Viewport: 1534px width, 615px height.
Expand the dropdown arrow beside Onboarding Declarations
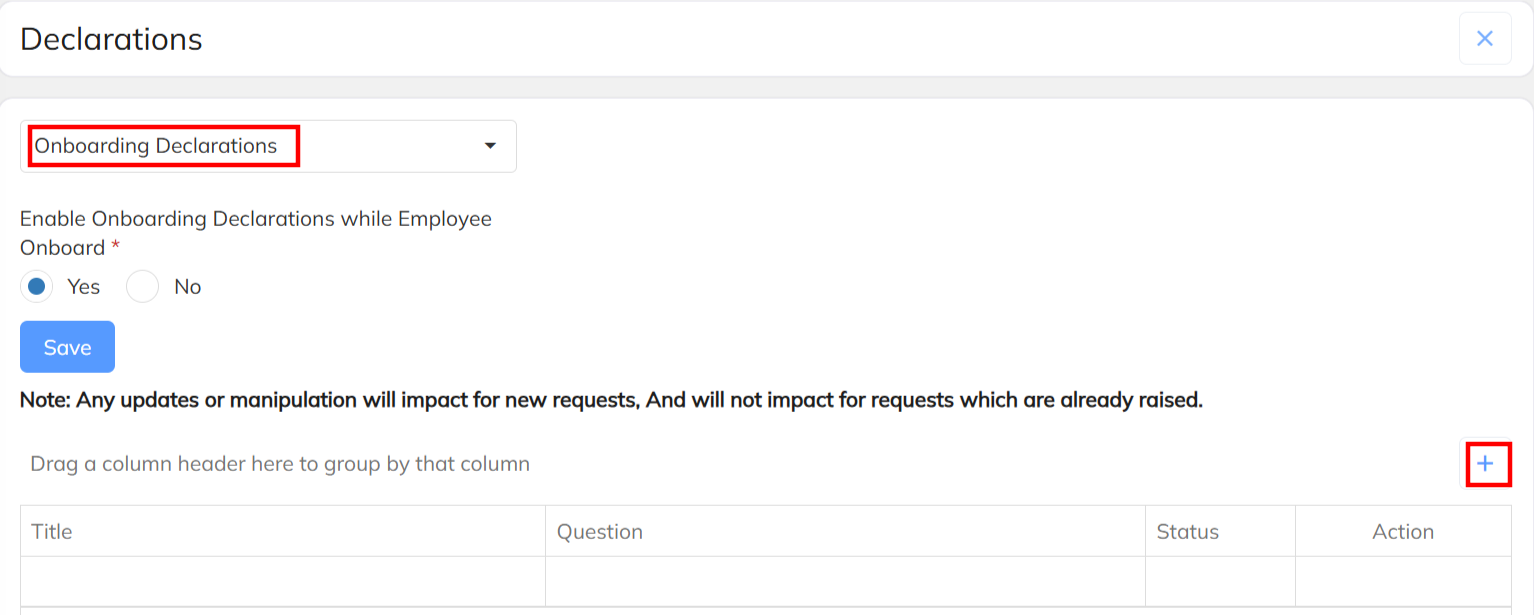pyautogui.click(x=490, y=146)
